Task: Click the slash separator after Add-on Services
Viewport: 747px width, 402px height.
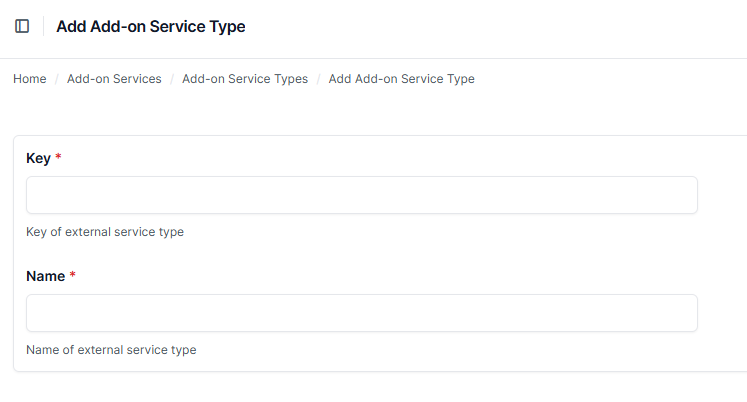Action: pos(172,79)
